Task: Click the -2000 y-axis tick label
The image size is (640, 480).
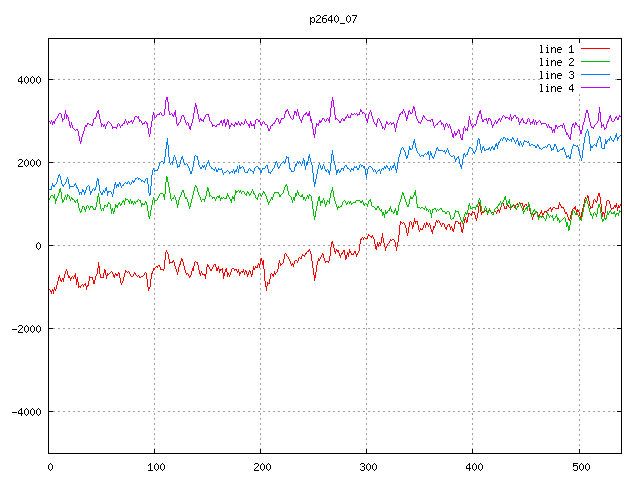Action: 25,329
